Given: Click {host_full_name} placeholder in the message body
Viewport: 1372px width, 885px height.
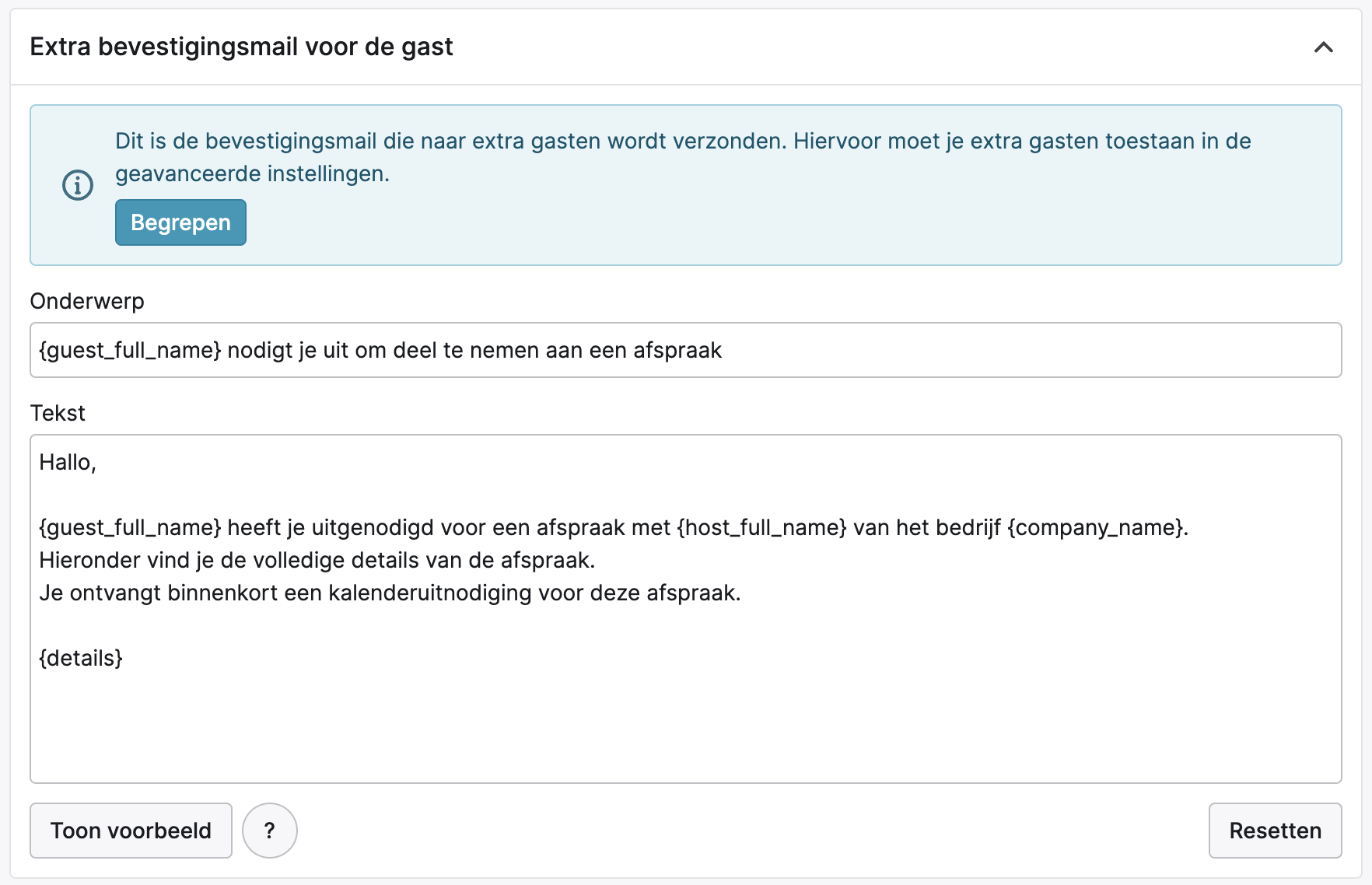Looking at the screenshot, I should coord(761,527).
